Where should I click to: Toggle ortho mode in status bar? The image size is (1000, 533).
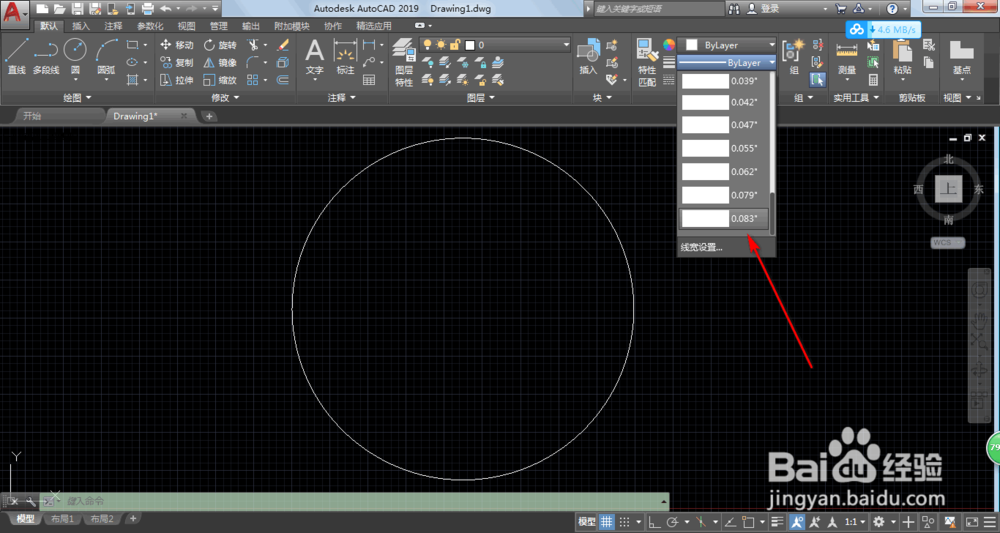pyautogui.click(x=654, y=522)
